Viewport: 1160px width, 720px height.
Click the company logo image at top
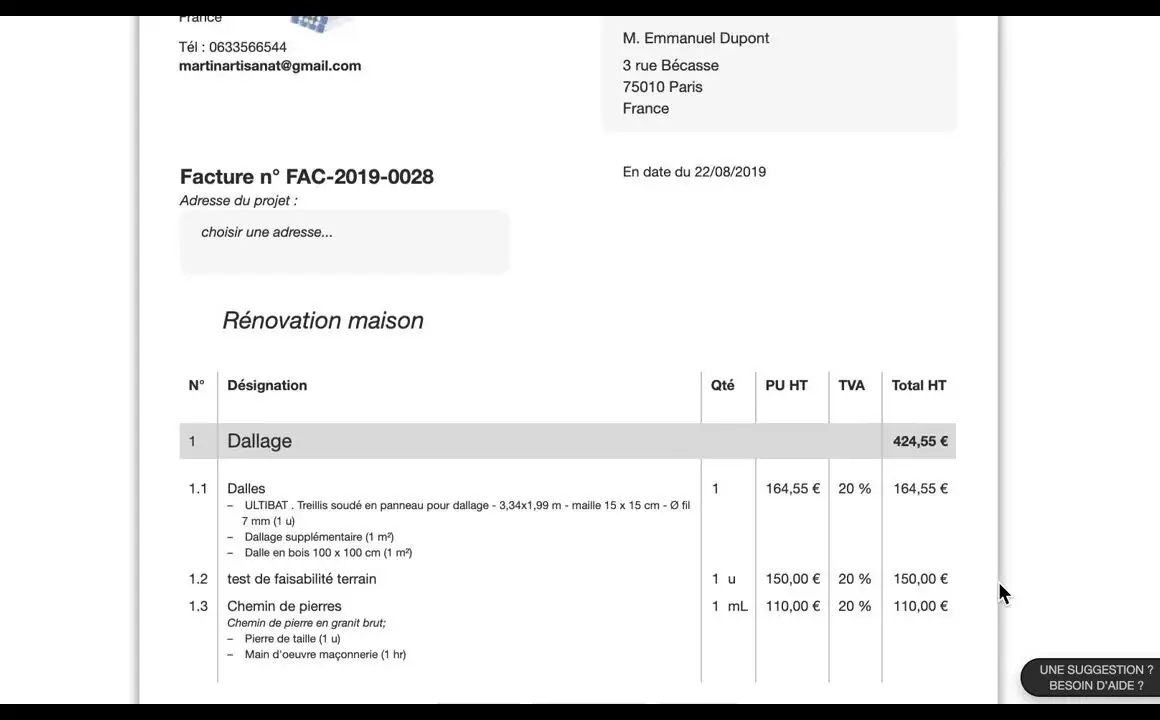point(322,24)
